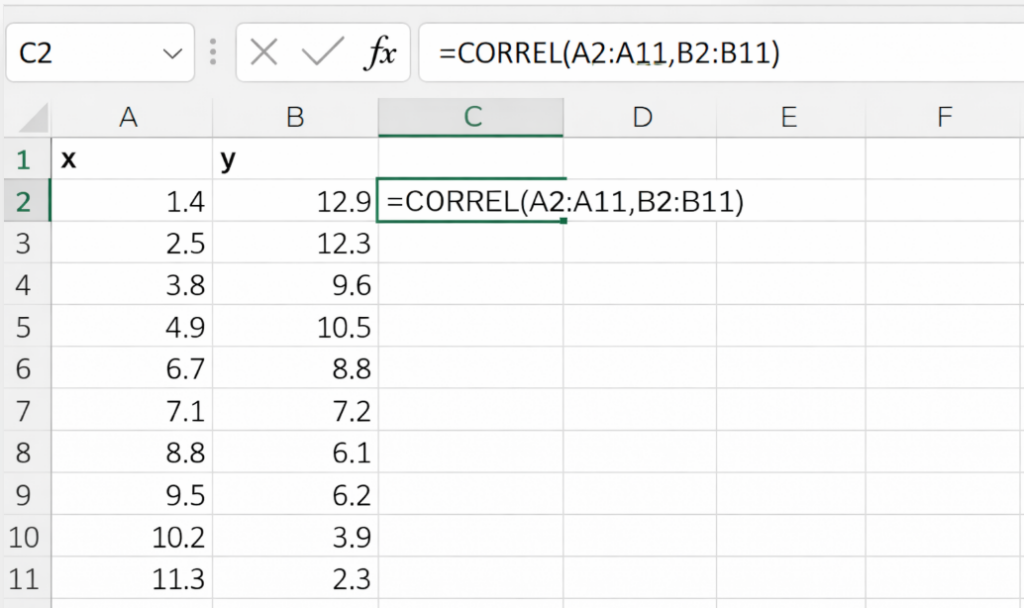Select row 5 header
Viewport: 1024px width, 608px height.
[x=25, y=328]
